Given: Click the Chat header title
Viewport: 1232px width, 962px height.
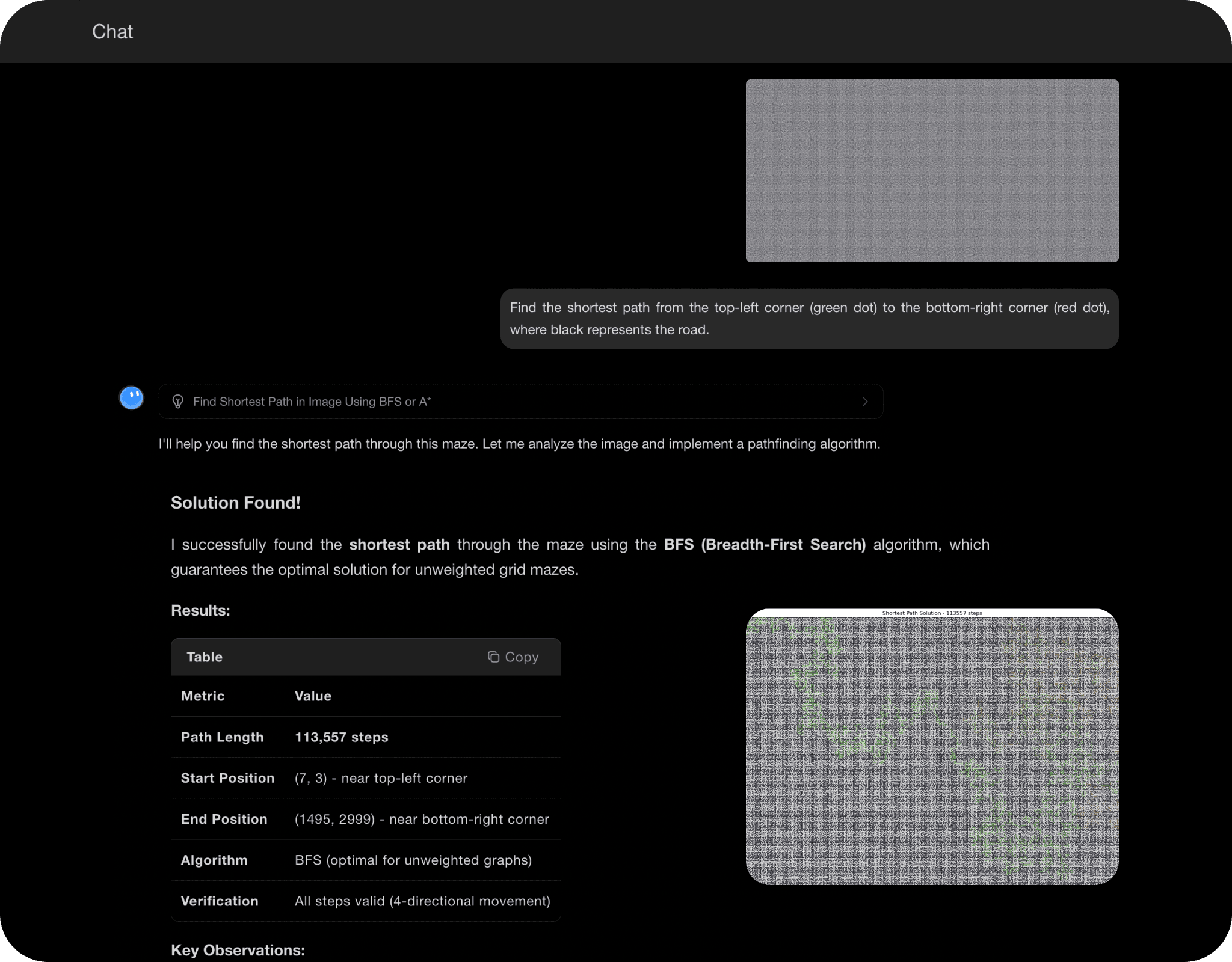Looking at the screenshot, I should 112,32.
